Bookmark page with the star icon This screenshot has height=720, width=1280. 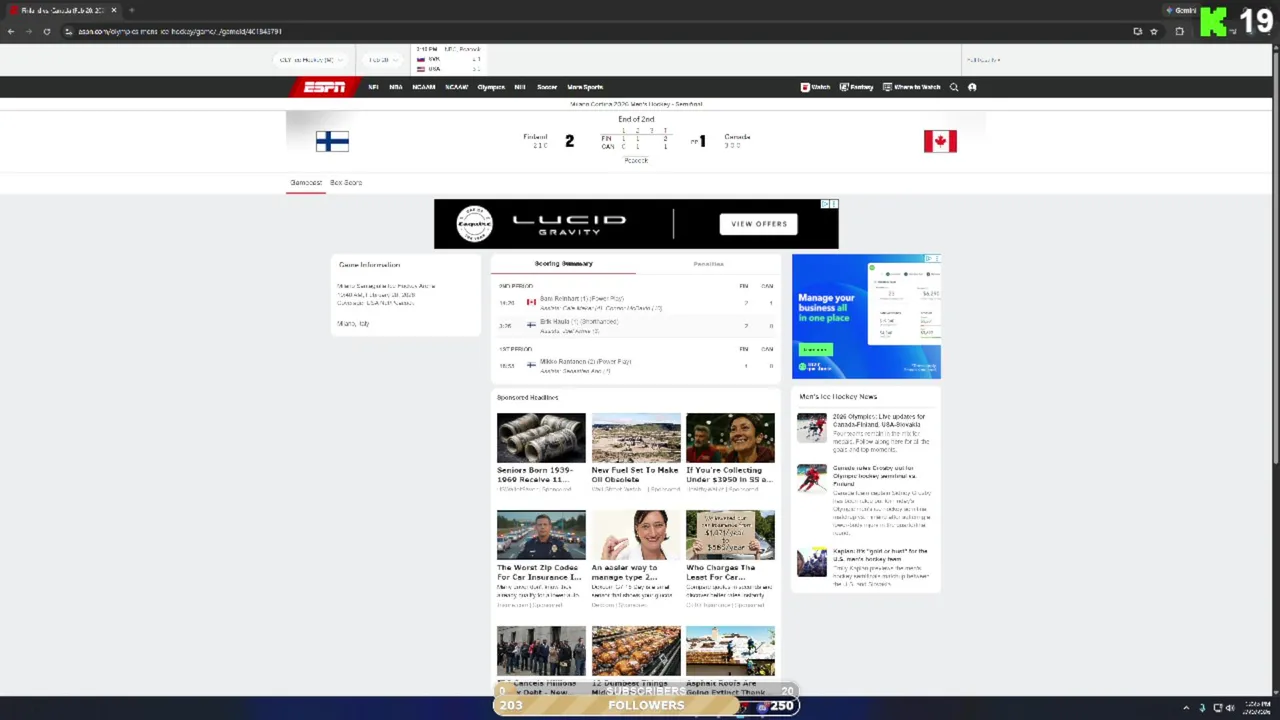pyautogui.click(x=1154, y=31)
